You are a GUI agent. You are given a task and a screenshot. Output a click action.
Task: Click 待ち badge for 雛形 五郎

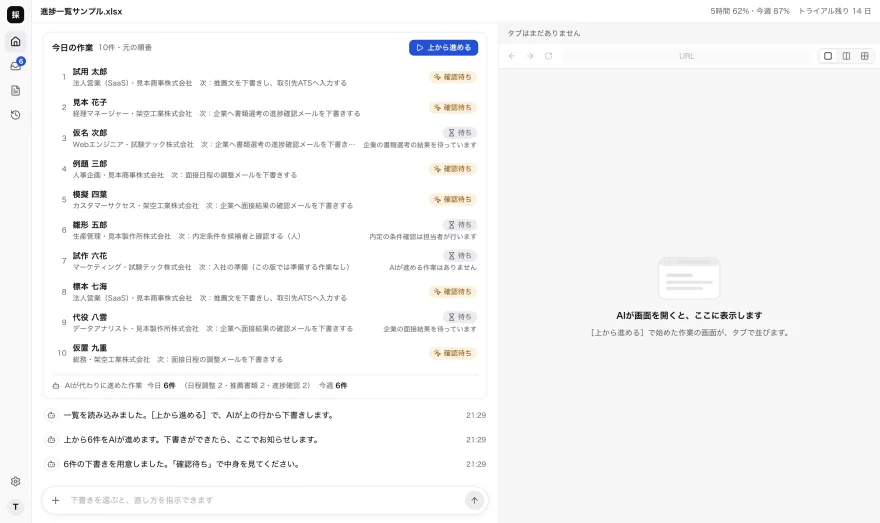460,224
